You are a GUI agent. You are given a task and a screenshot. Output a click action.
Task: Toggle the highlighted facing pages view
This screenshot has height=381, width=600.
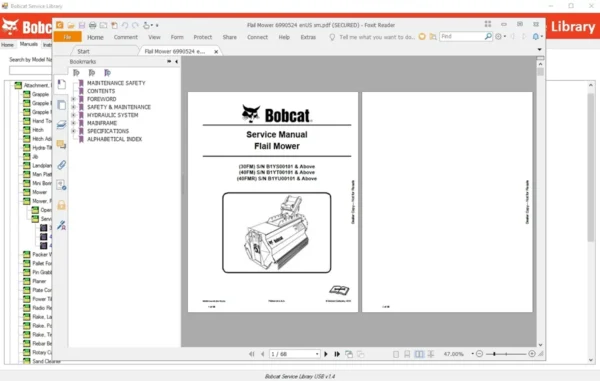[419, 354]
